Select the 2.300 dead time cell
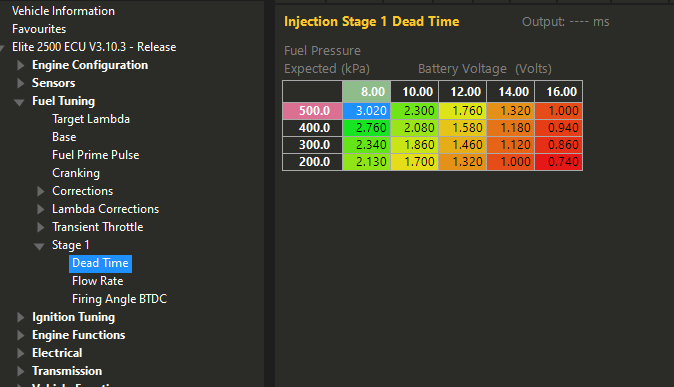This screenshot has width=674, height=387. coord(415,111)
